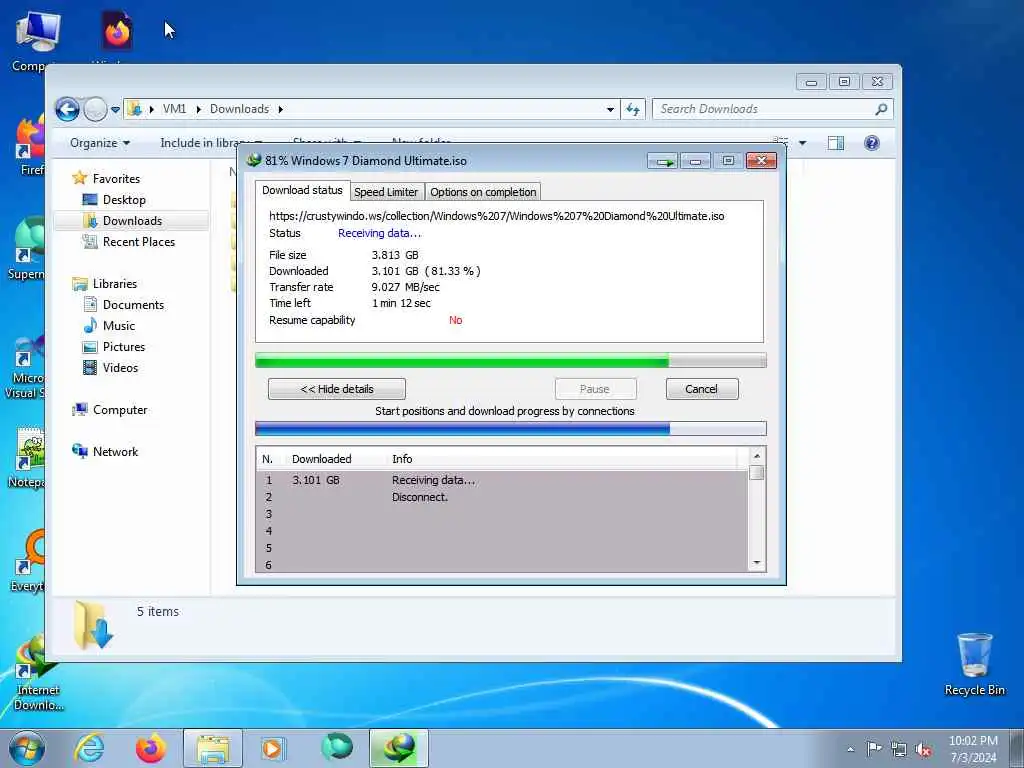This screenshot has width=1024, height=768.
Task: Launch Internet Explorer from taskbar
Action: tap(89, 748)
